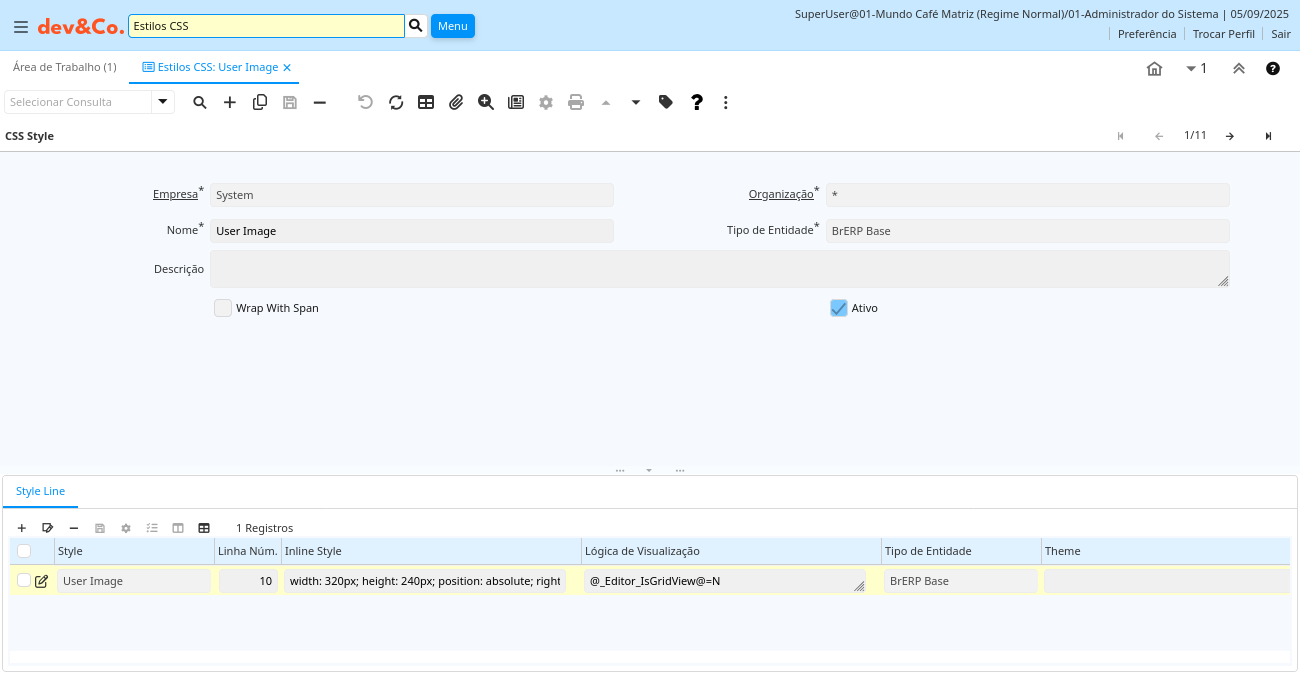Open the zoom across magnifier icon
The image size is (1300, 674).
486,102
